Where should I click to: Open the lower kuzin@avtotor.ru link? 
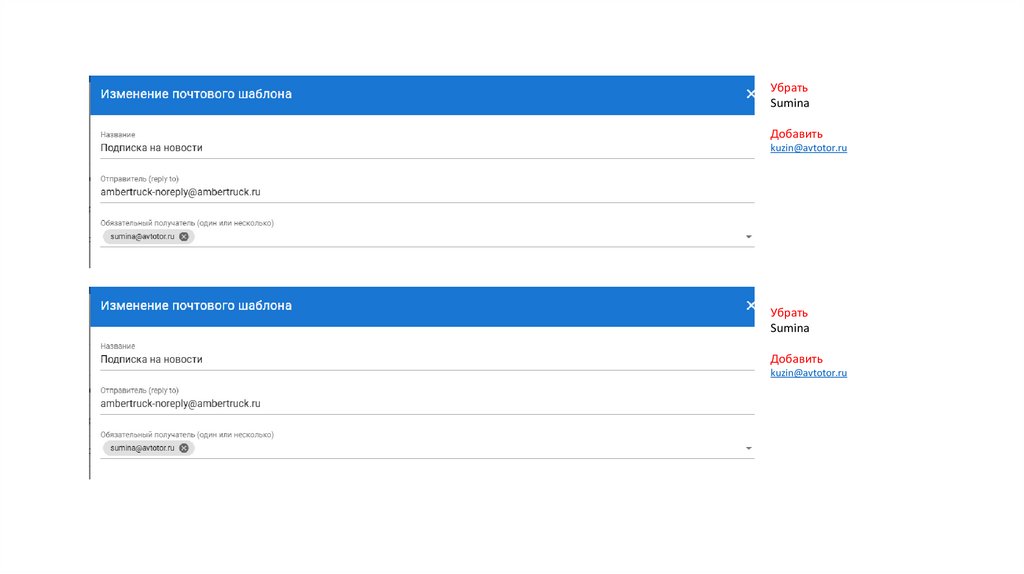(808, 373)
